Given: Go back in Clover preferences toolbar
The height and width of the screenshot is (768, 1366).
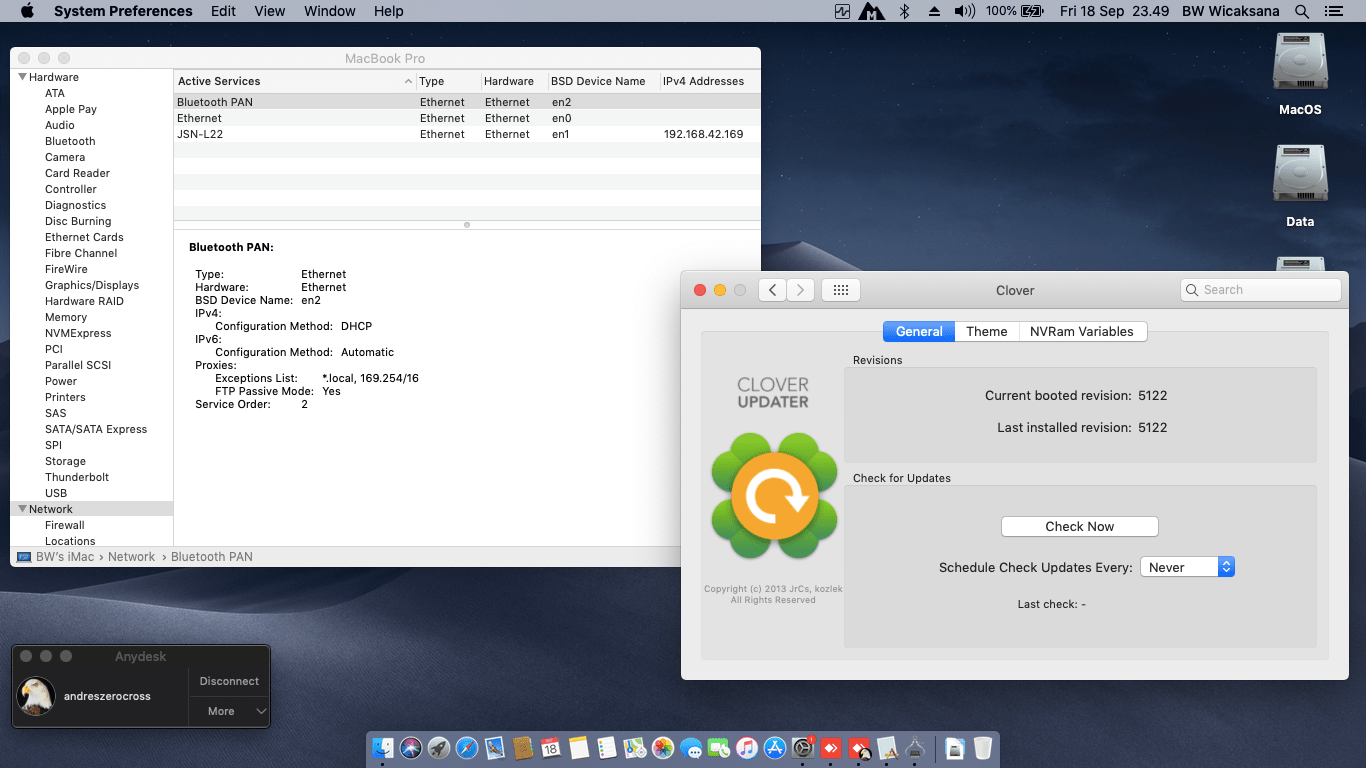Looking at the screenshot, I should 772,290.
